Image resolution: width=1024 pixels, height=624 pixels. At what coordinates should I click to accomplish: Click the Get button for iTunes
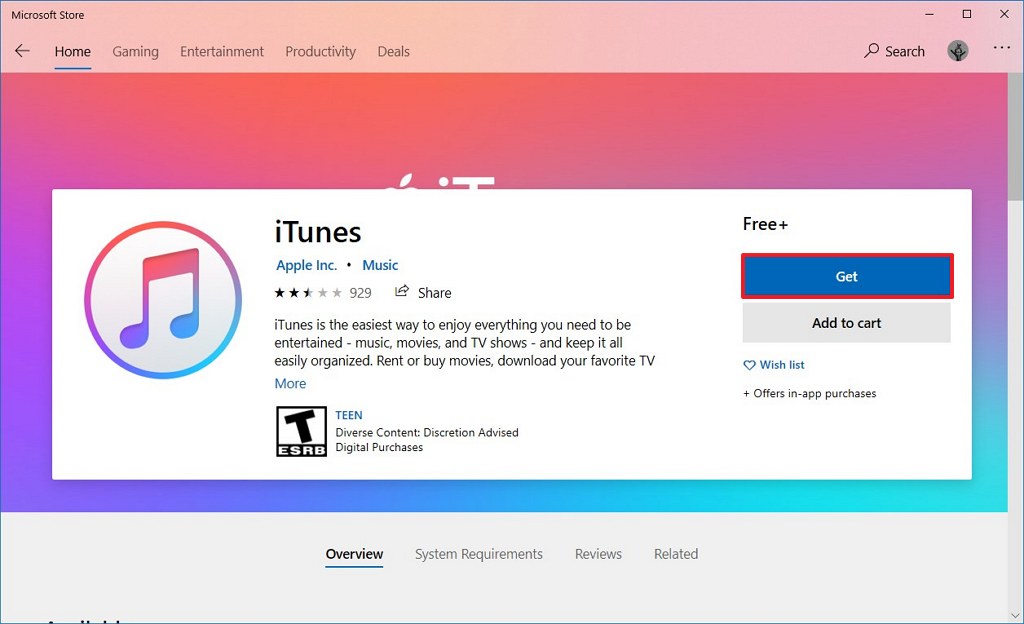[x=846, y=276]
